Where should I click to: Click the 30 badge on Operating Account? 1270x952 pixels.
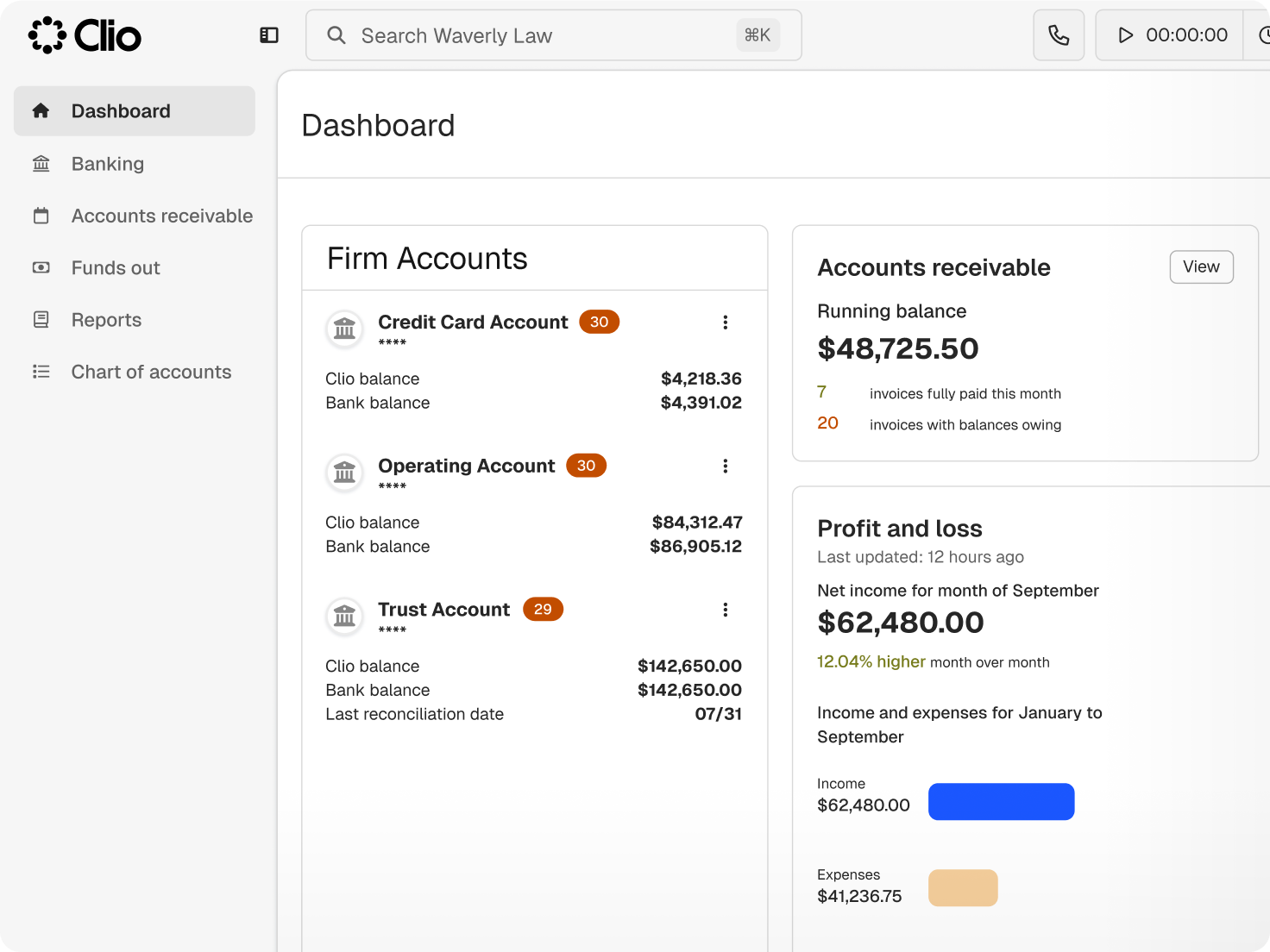coord(586,466)
